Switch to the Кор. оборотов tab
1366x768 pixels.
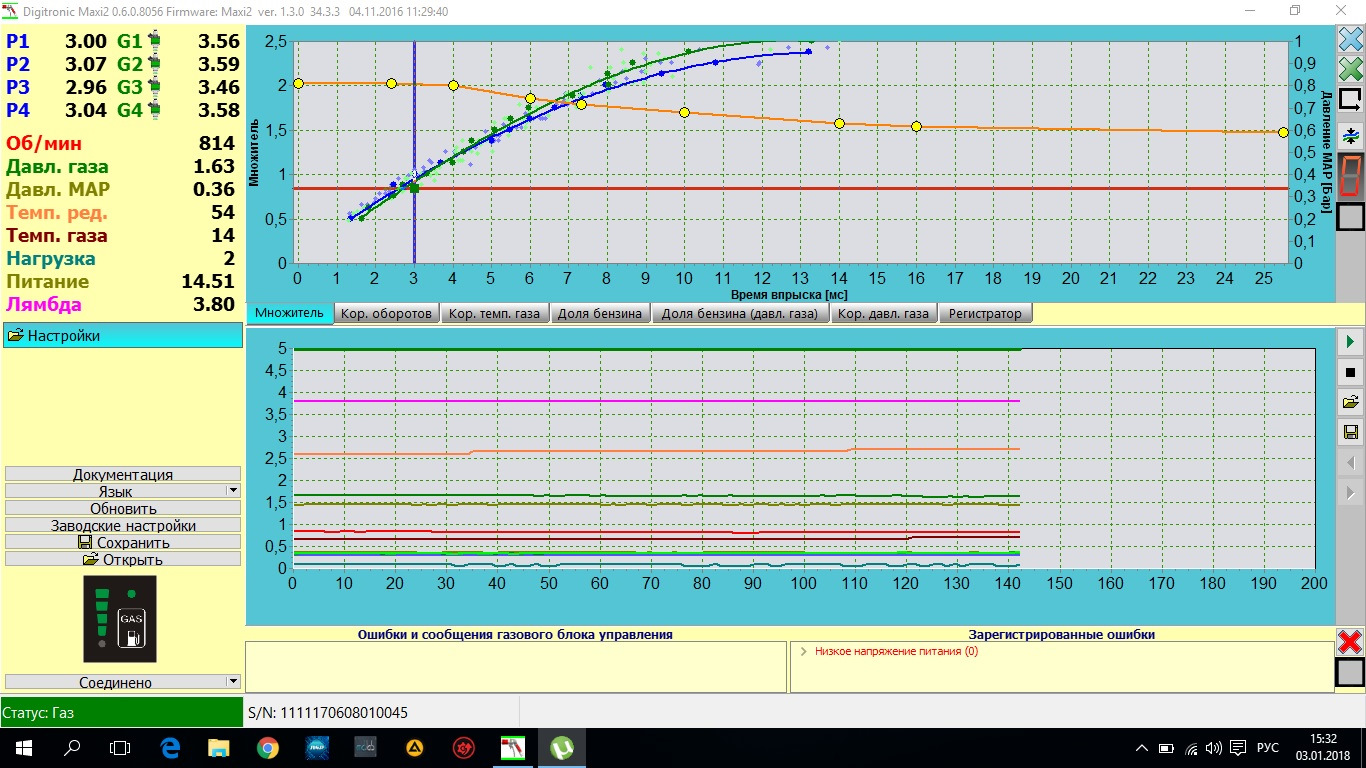387,314
